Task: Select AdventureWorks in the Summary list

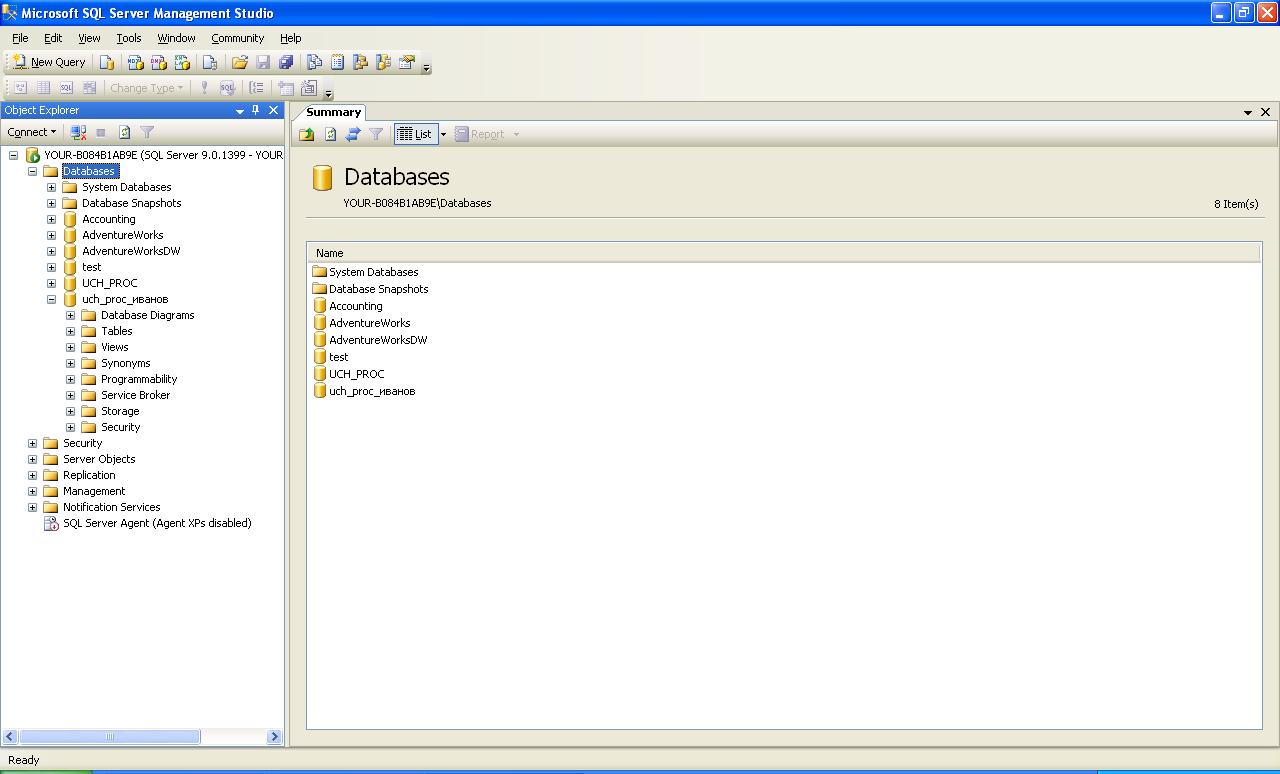Action: click(370, 323)
